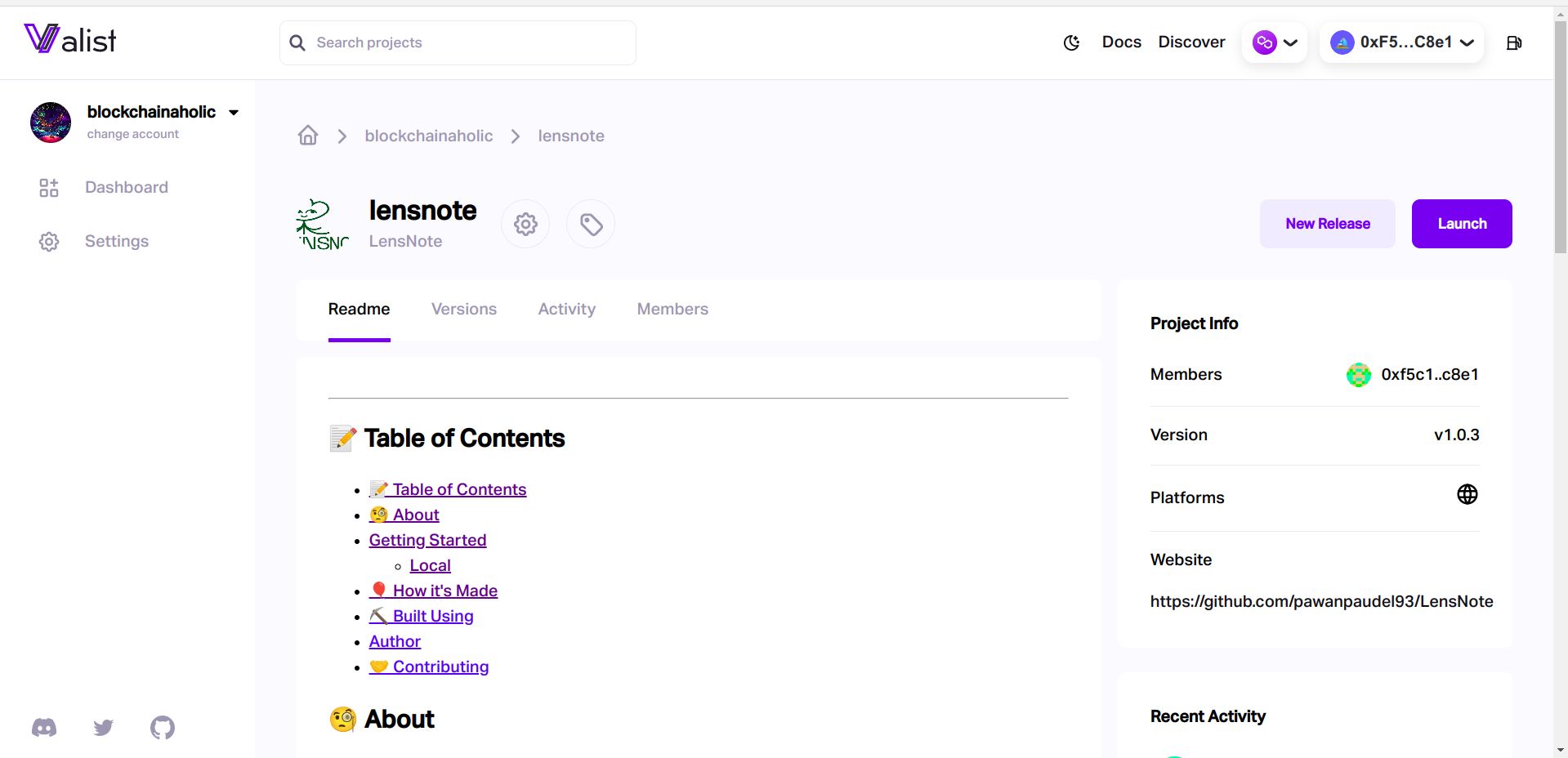Follow the Table of Contents link
Screen dimensions: 1568x758
click(x=448, y=489)
